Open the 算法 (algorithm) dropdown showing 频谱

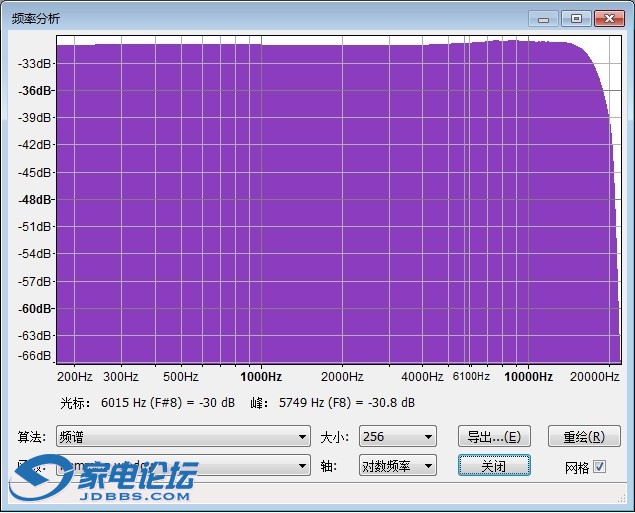point(183,436)
